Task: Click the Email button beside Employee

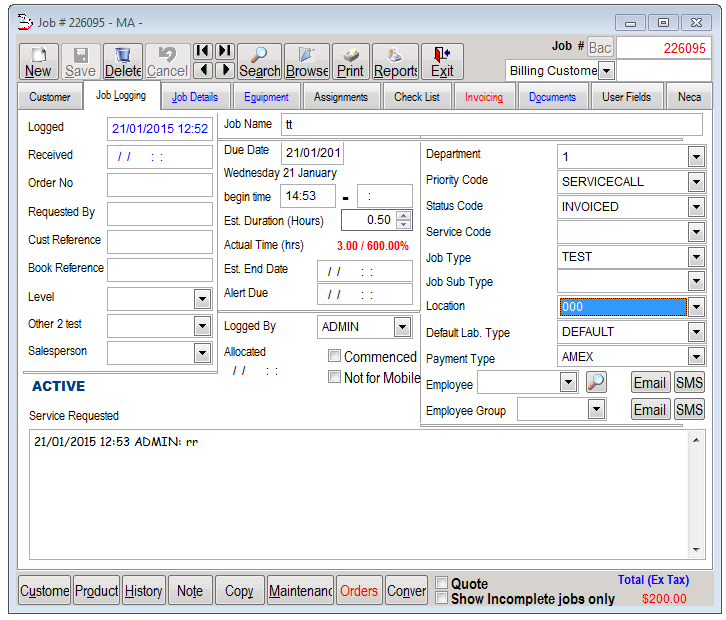Action: [x=649, y=382]
